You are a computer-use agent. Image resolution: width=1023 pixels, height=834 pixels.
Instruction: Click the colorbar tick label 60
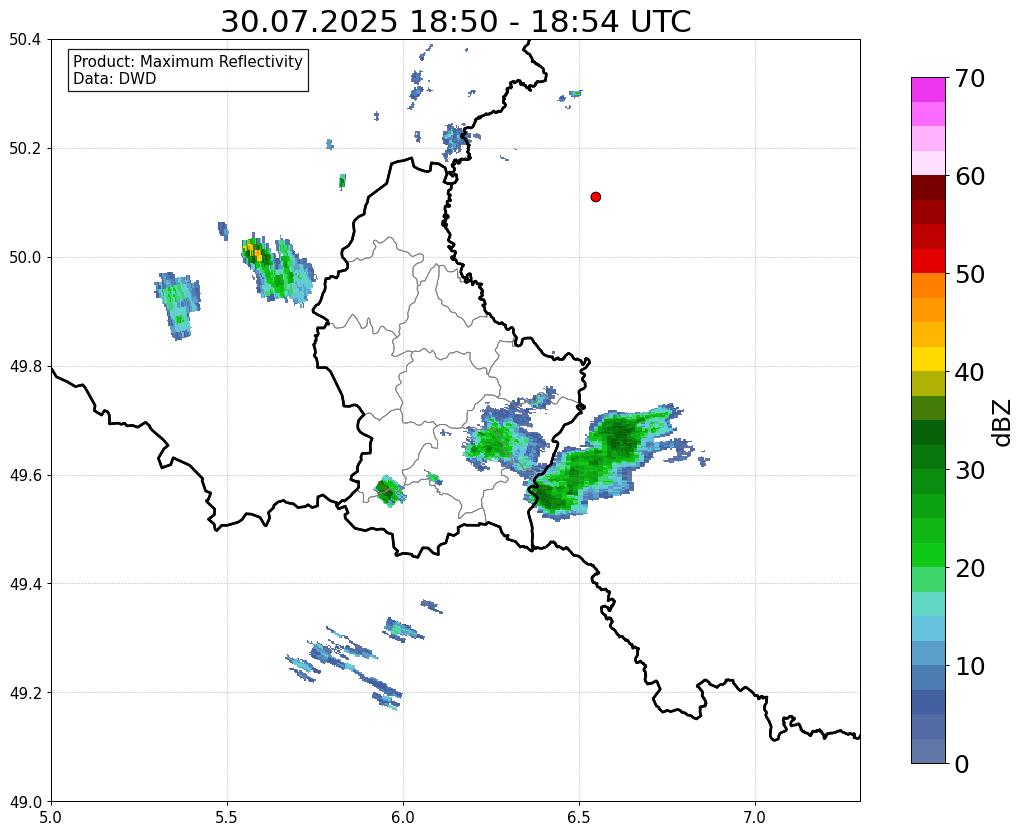click(x=969, y=176)
